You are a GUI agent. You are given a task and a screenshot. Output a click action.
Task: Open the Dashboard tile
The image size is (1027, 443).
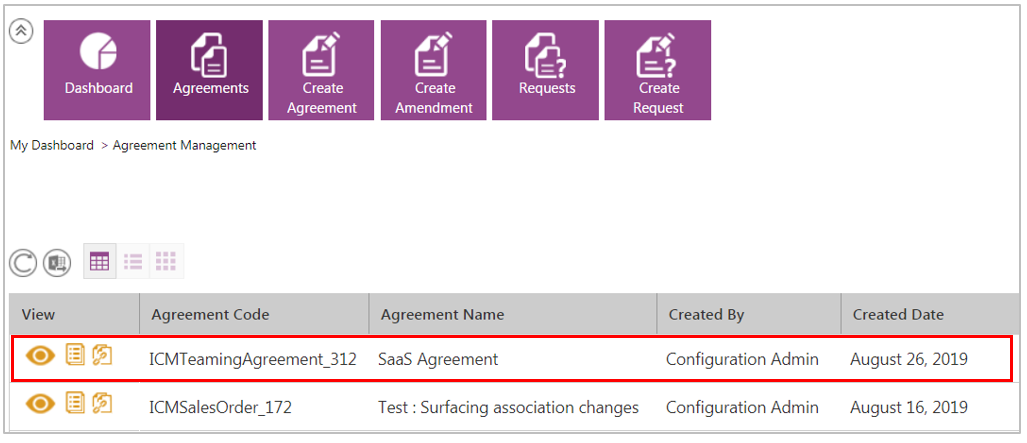[x=98, y=70]
